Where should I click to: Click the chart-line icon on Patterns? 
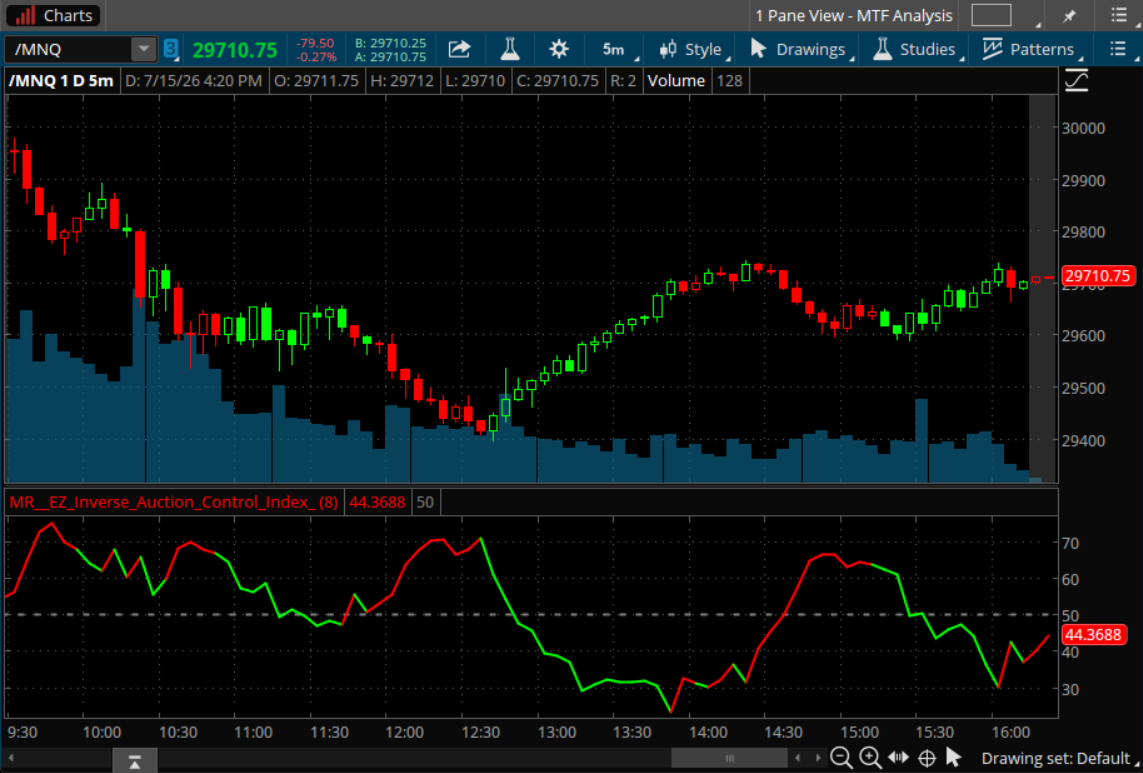992,49
